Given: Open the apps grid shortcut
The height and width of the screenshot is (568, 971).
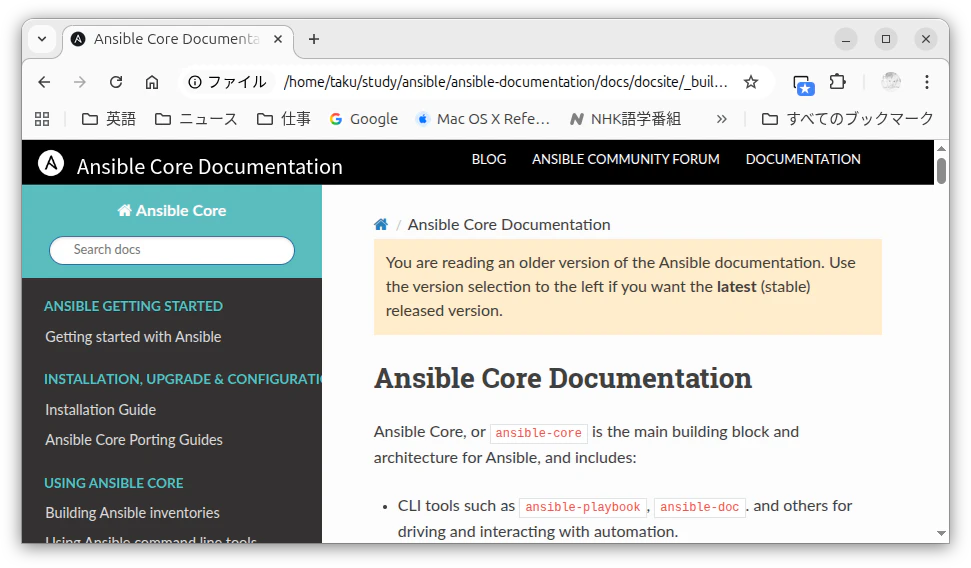Looking at the screenshot, I should (x=42, y=119).
